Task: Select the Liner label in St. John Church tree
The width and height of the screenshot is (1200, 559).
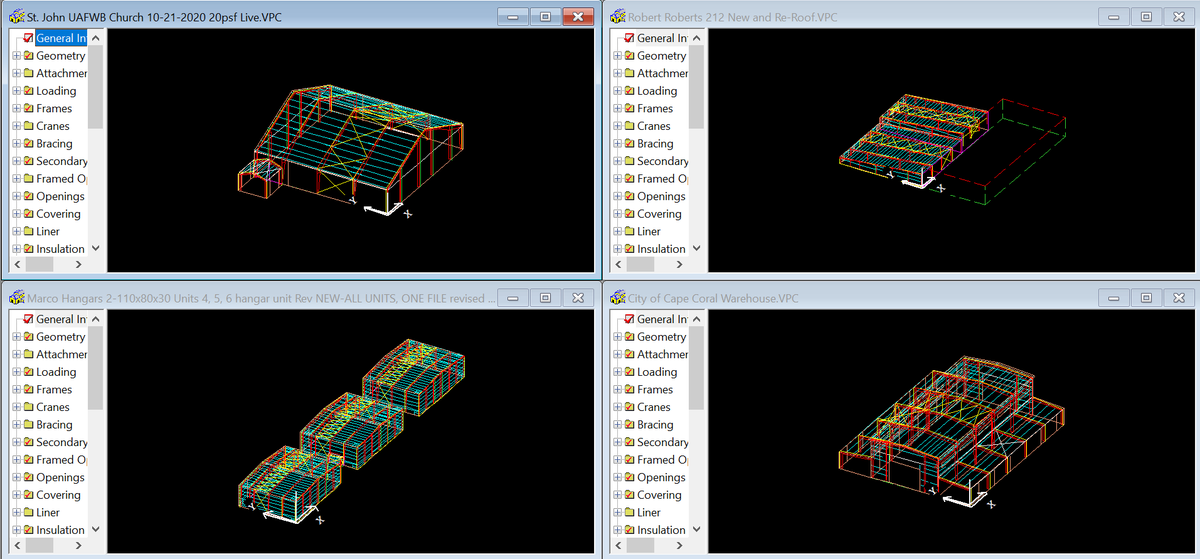Action: [48, 231]
